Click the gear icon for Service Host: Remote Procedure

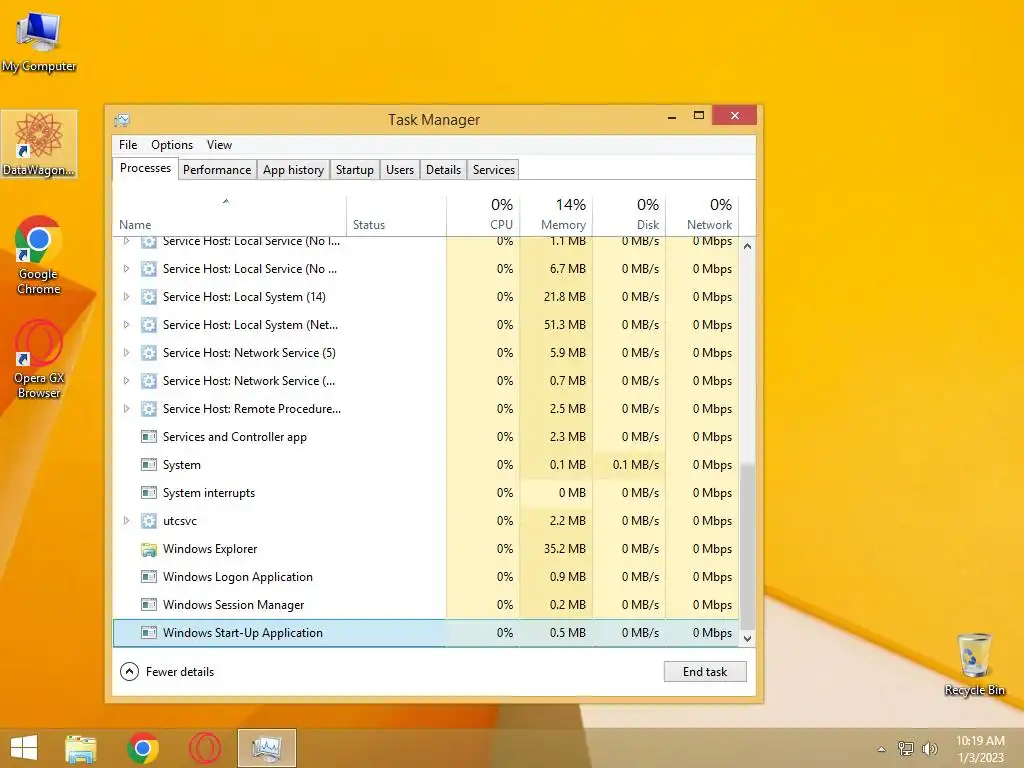(149, 409)
